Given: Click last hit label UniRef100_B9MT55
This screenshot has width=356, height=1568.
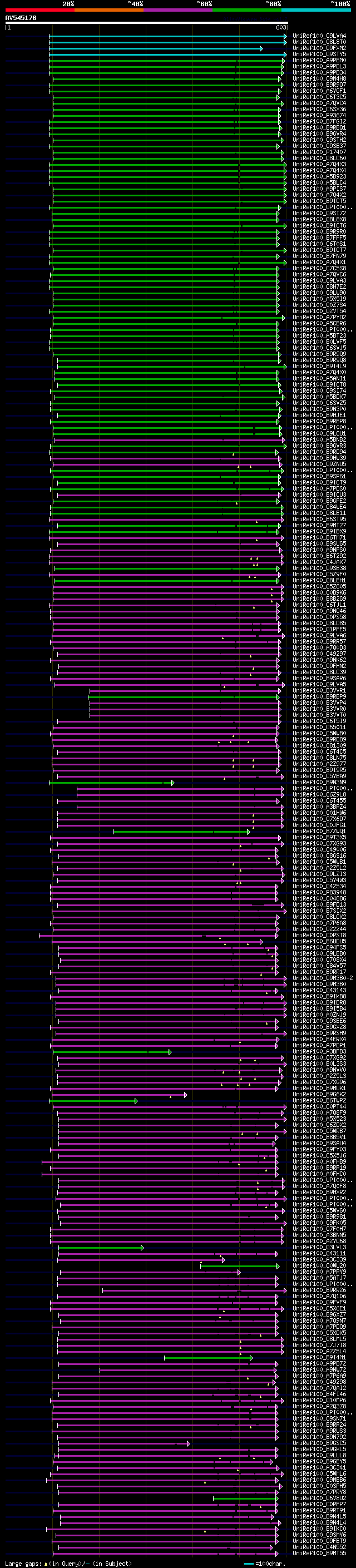Looking at the screenshot, I should click(x=319, y=1554).
